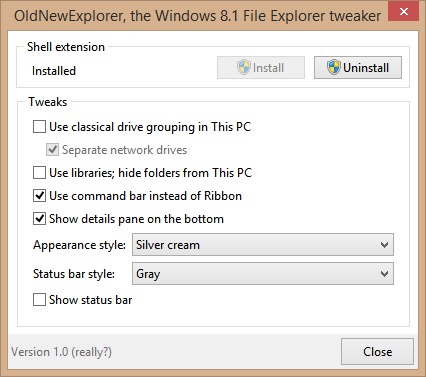Close the window with the red X
426x377 pixels.
click(x=404, y=12)
